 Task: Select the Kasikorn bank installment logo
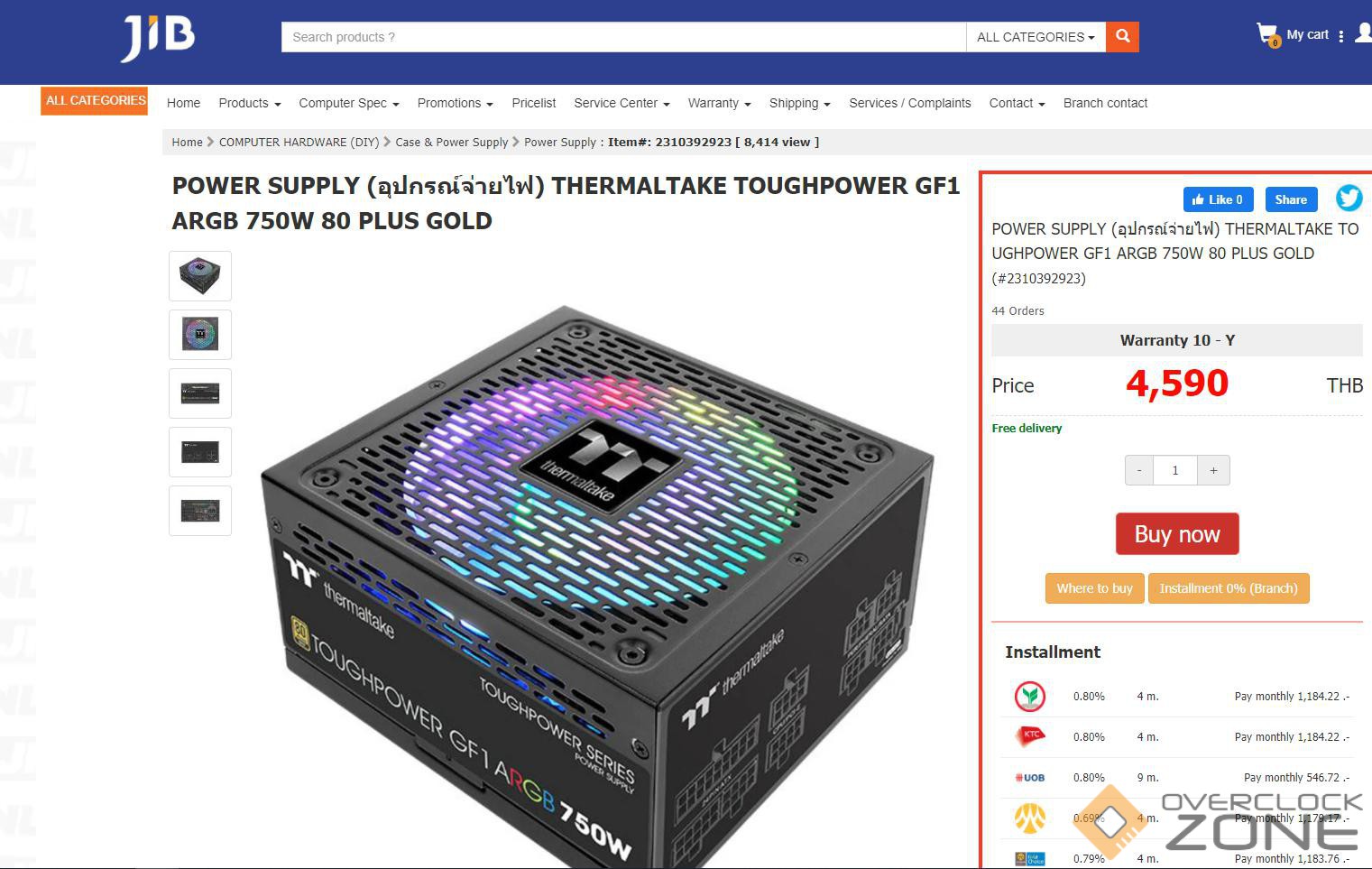point(1029,696)
